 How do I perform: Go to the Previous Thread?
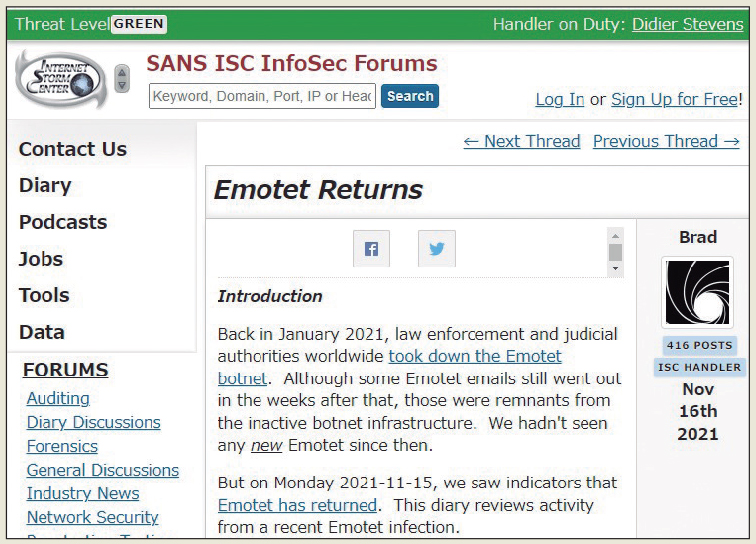(x=666, y=141)
